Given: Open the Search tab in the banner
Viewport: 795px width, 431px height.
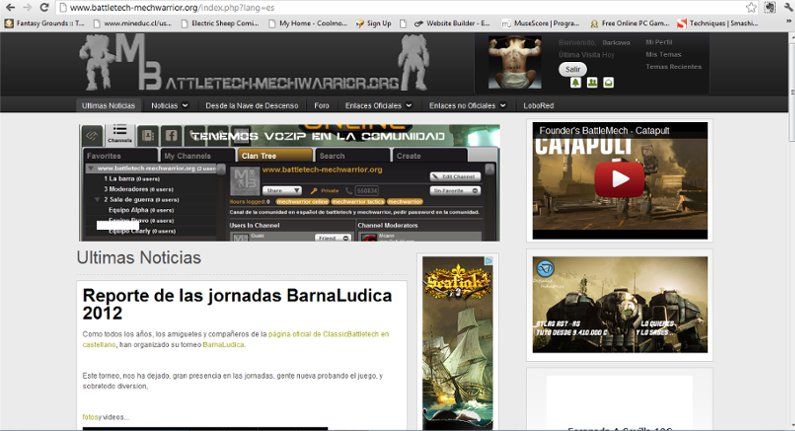Looking at the screenshot, I should coord(353,156).
